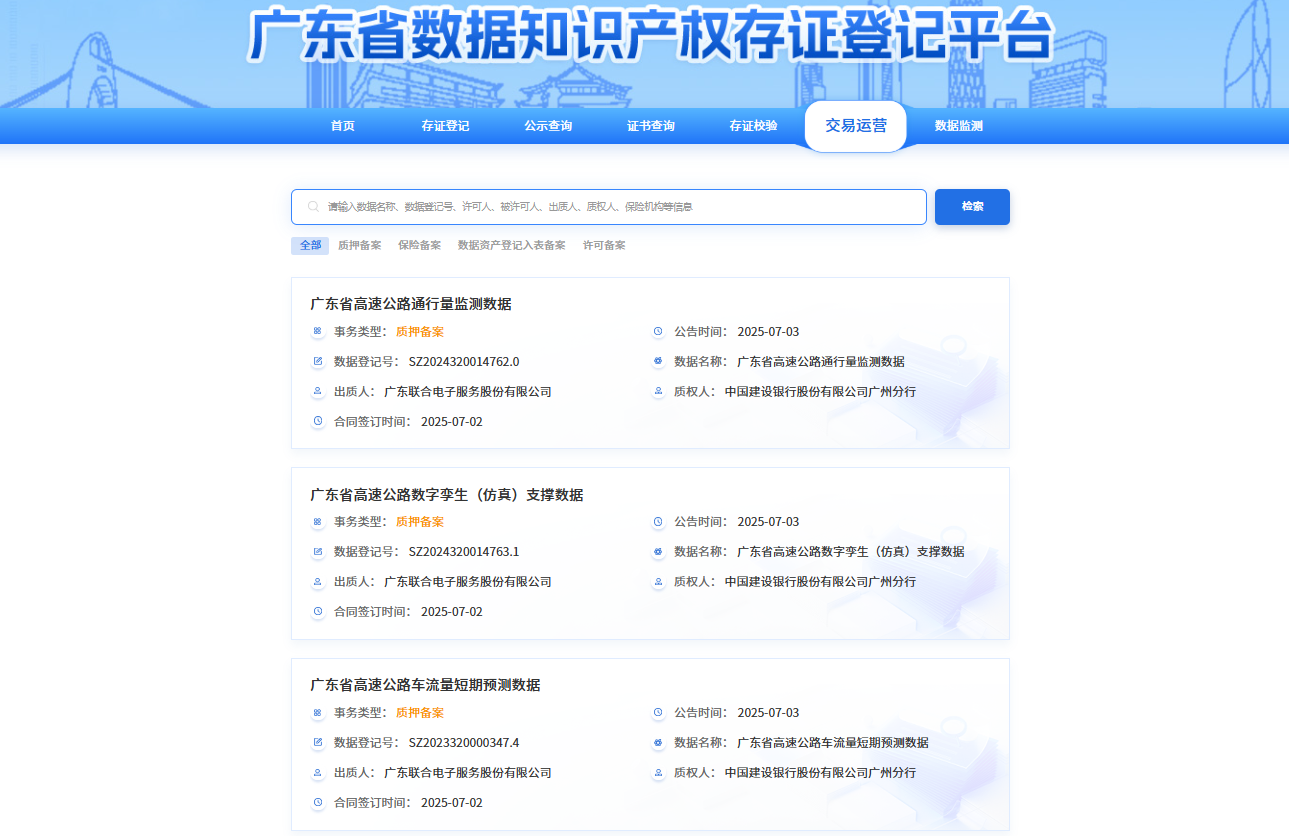The width and height of the screenshot is (1289, 836).
Task: Click registration number SZ2023320000347.4
Action: coord(464,743)
